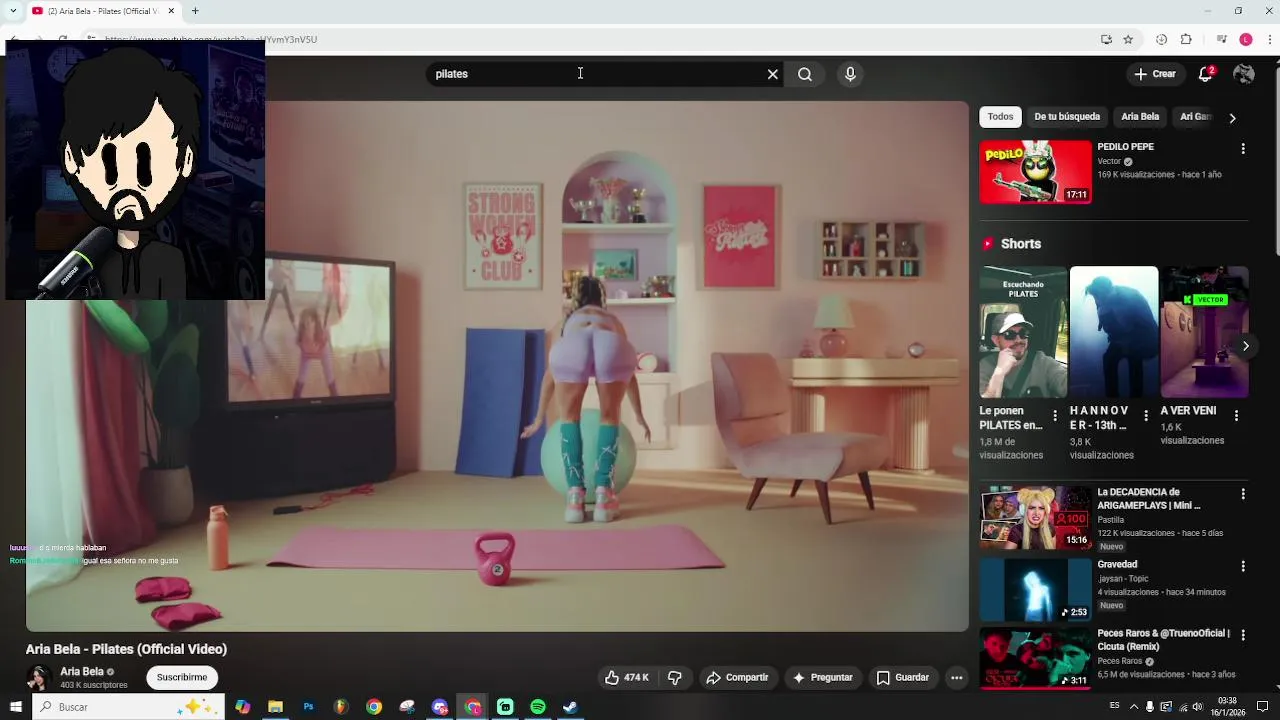1280x720 pixels.
Task: Open the clock showing 03:38
Action: [1228, 707]
